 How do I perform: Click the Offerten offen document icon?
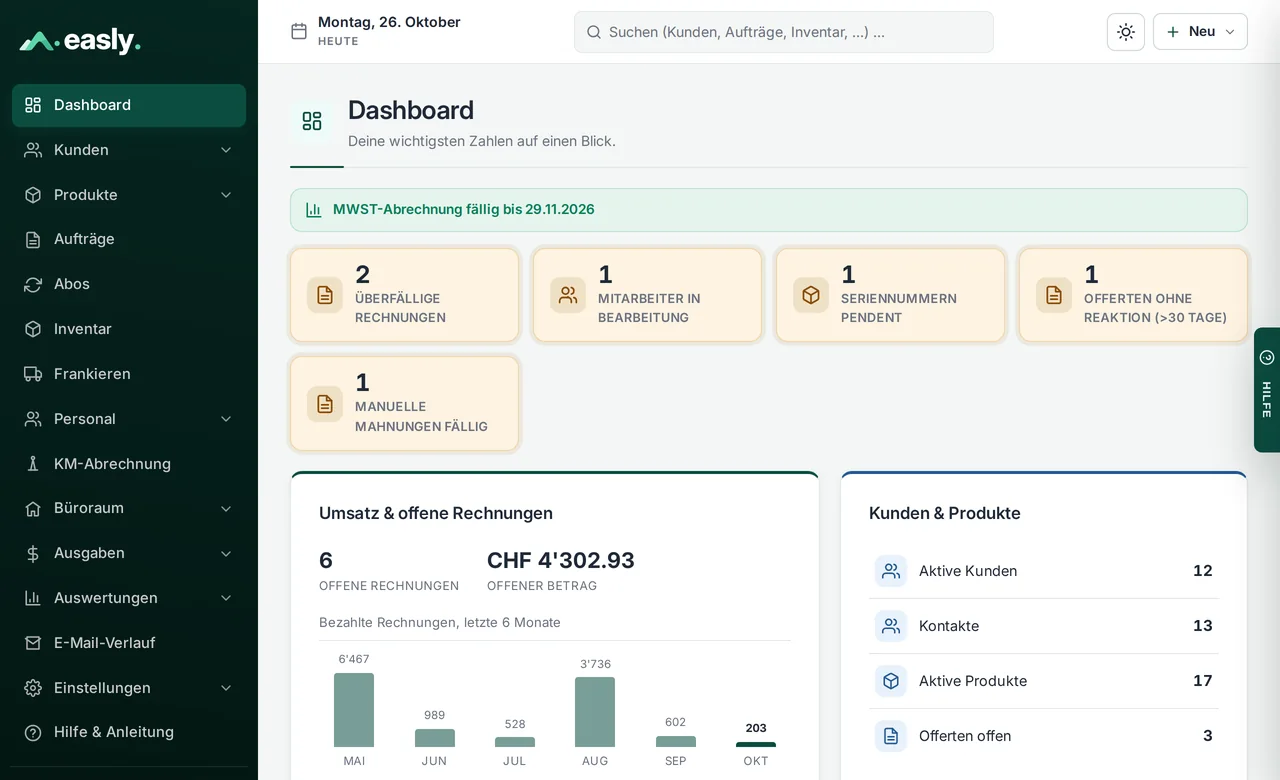[891, 736]
